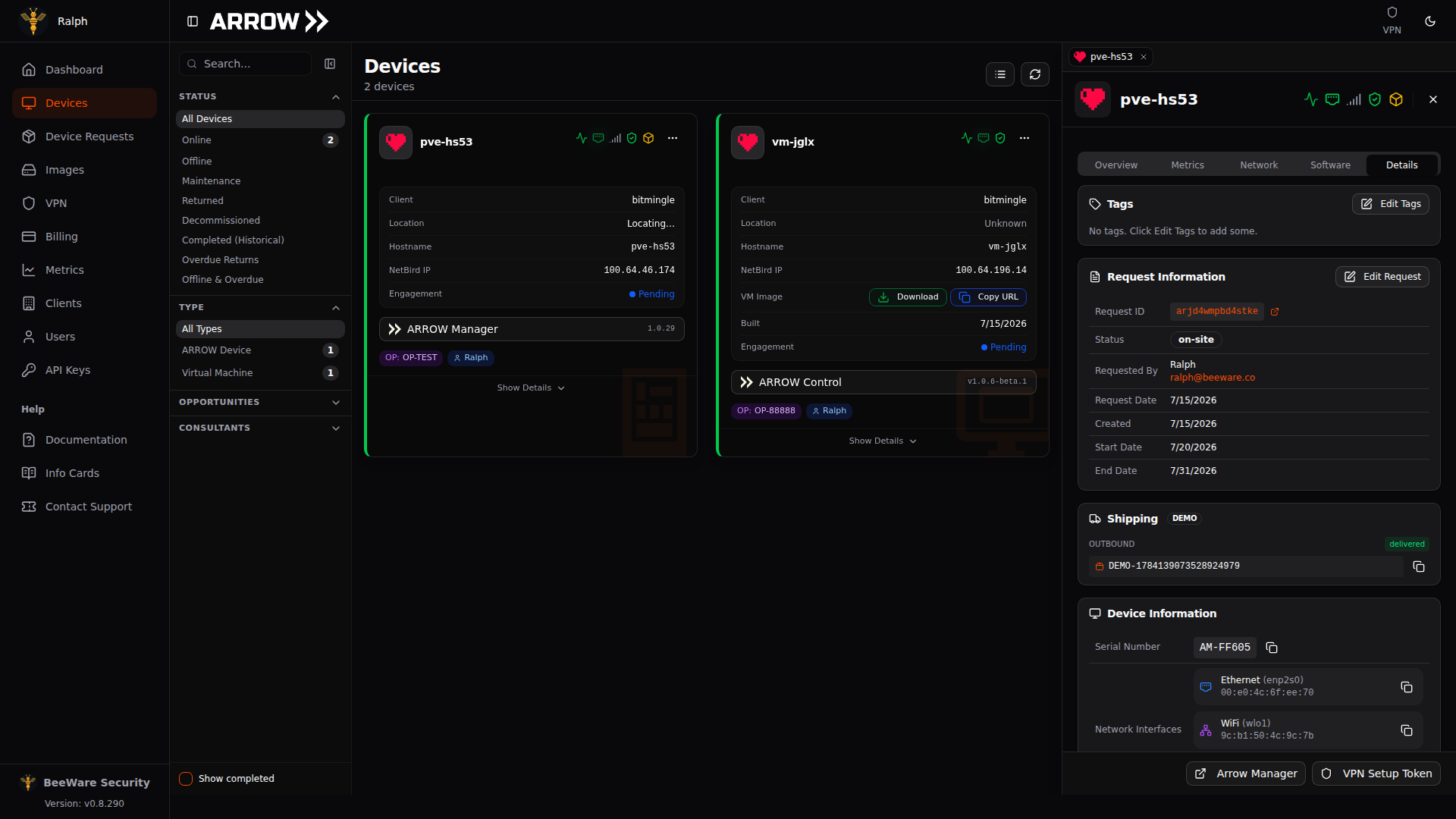Image resolution: width=1456 pixels, height=819 pixels.
Task: Open ralph@beeware.co email link
Action: (1212, 378)
